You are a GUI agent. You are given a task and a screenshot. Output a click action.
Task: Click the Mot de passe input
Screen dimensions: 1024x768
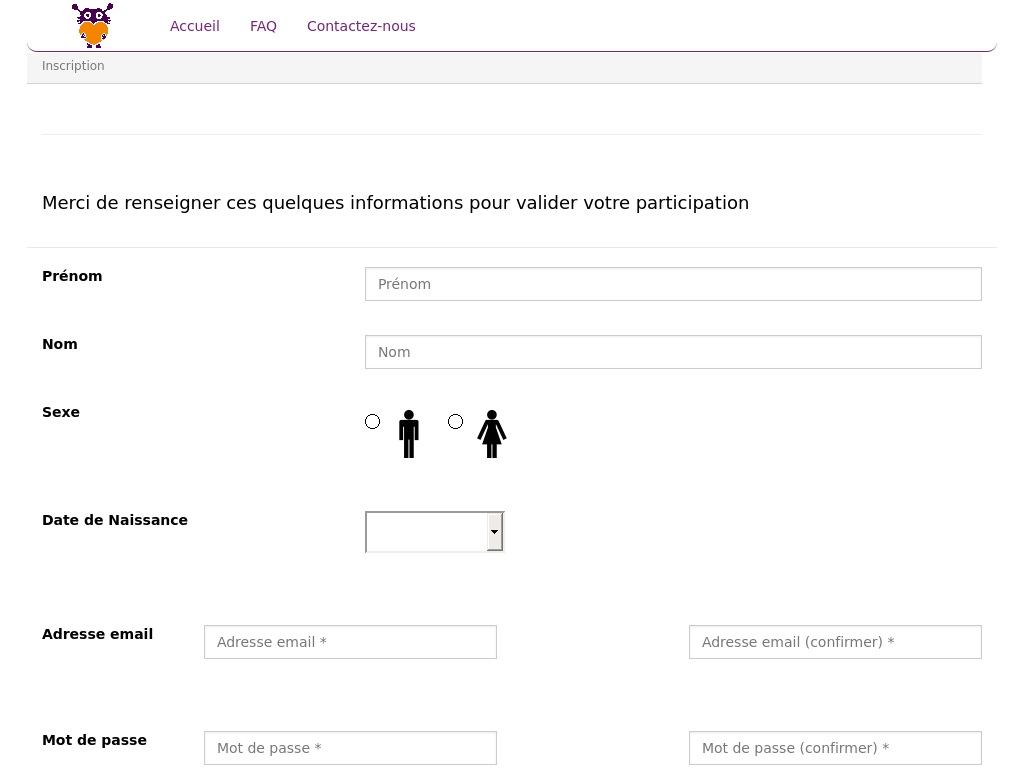[350, 748]
